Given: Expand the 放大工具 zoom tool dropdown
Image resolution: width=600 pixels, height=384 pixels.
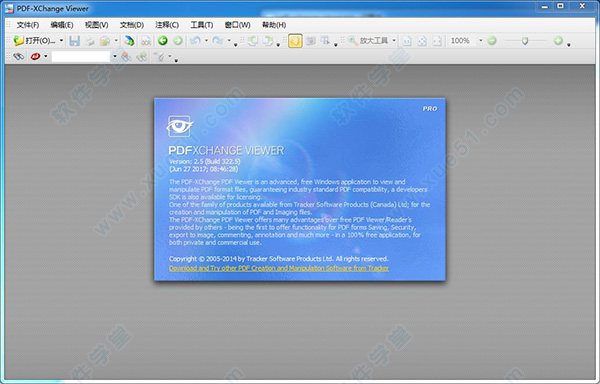Looking at the screenshot, I should (394, 41).
